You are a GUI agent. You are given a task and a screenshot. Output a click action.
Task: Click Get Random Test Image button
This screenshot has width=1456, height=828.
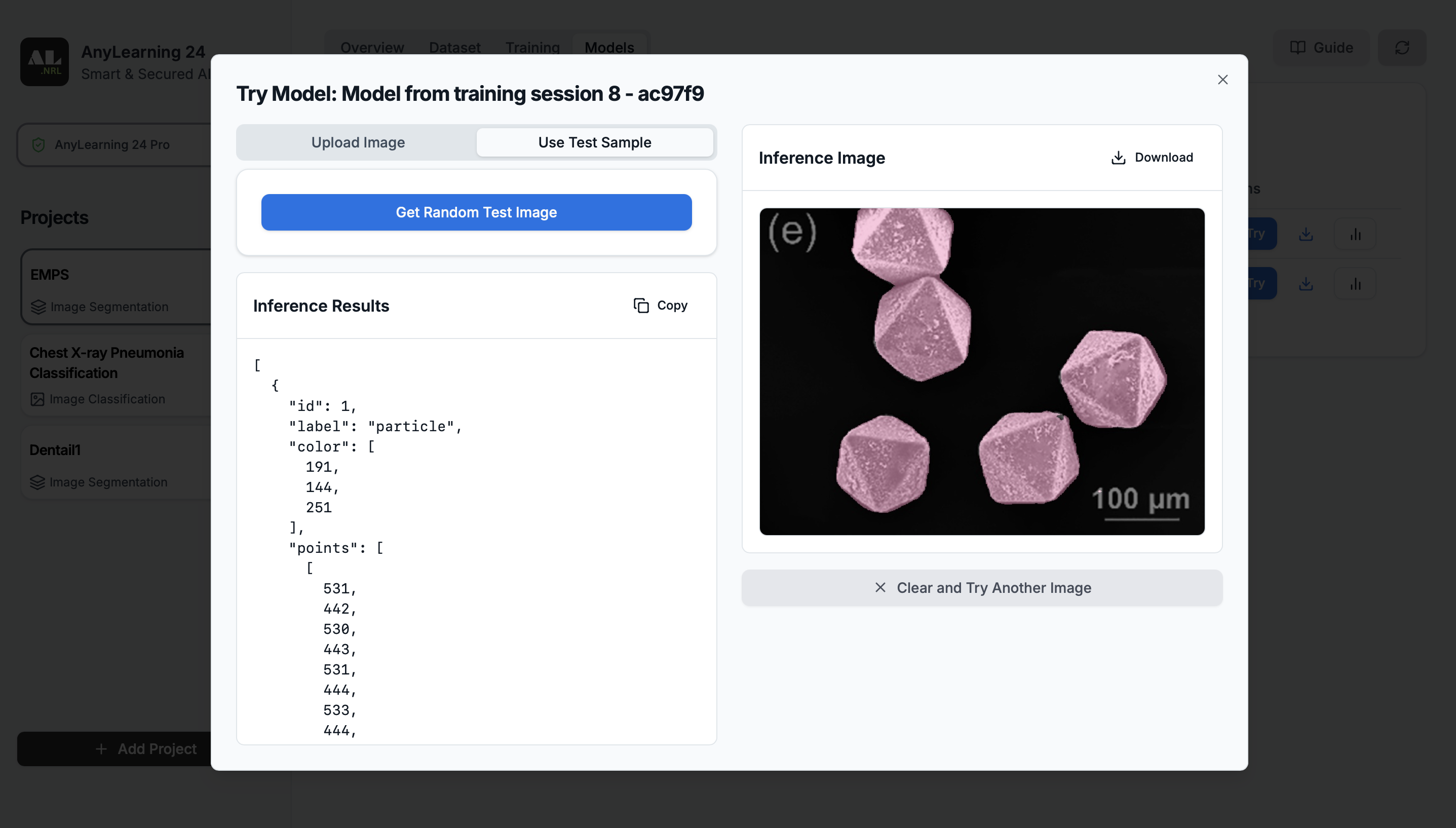[x=476, y=212]
